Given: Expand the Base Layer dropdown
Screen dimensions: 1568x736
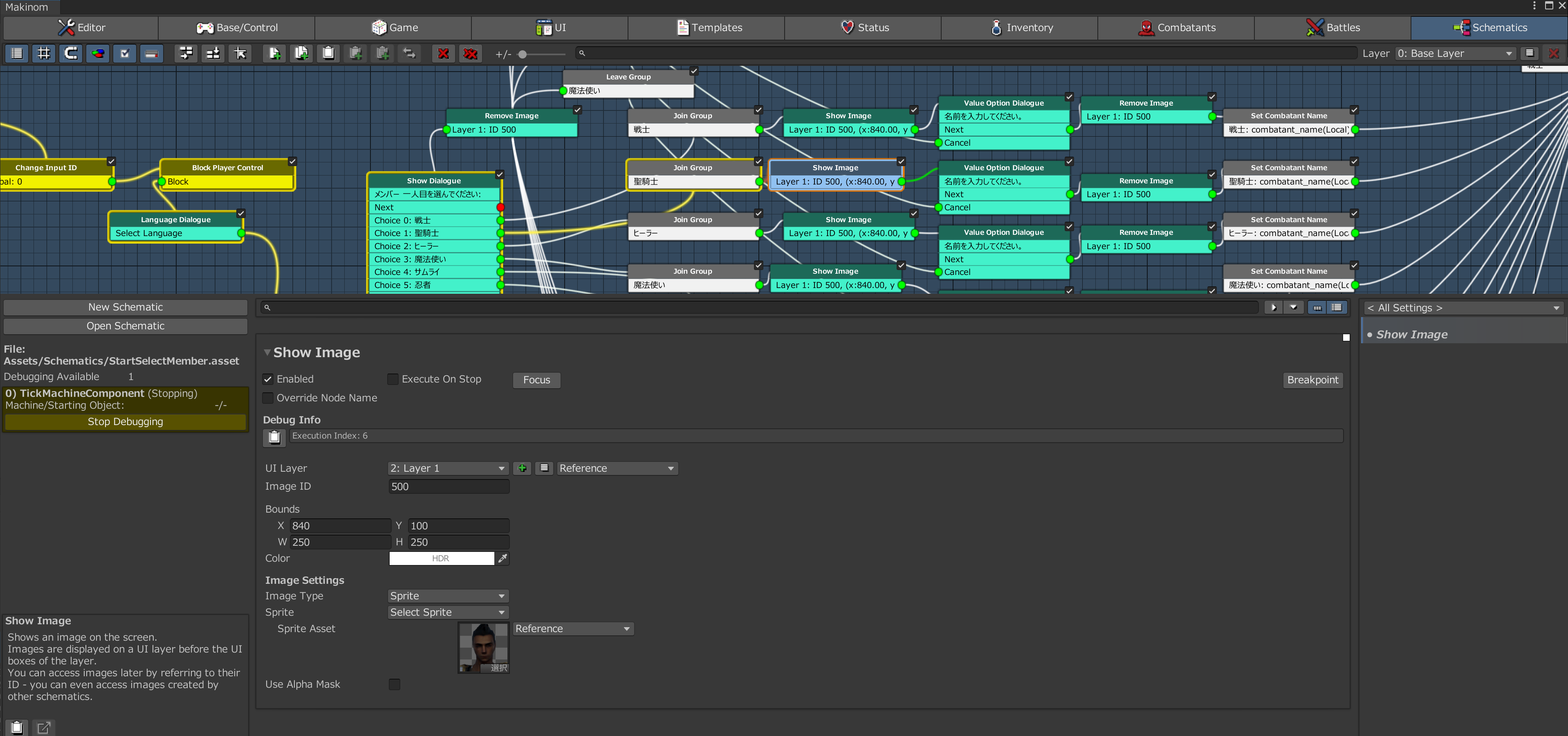Looking at the screenshot, I should (x=1454, y=54).
